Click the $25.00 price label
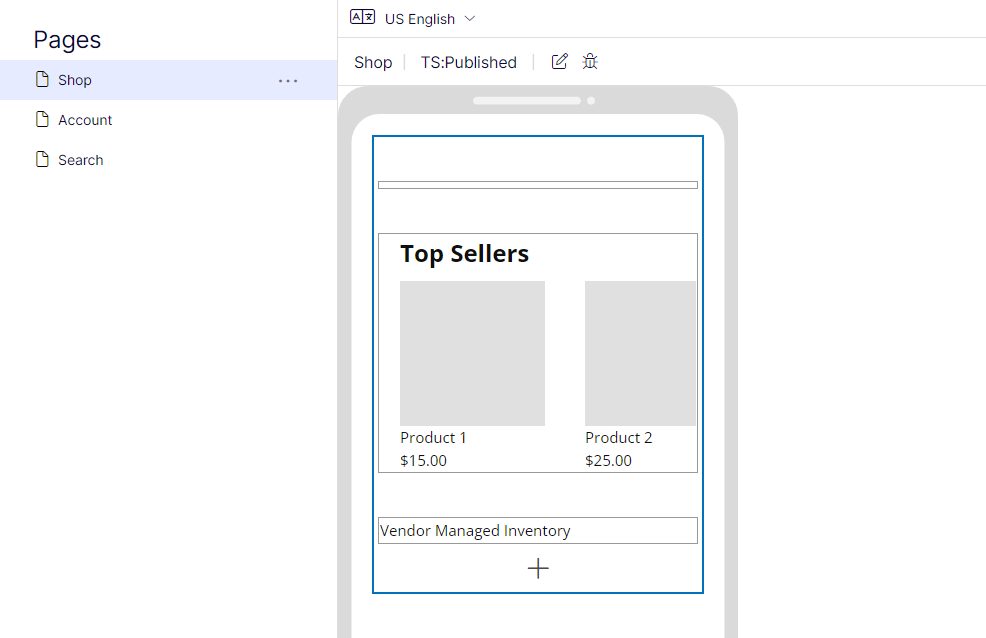Image resolution: width=986 pixels, height=638 pixels. (608, 460)
